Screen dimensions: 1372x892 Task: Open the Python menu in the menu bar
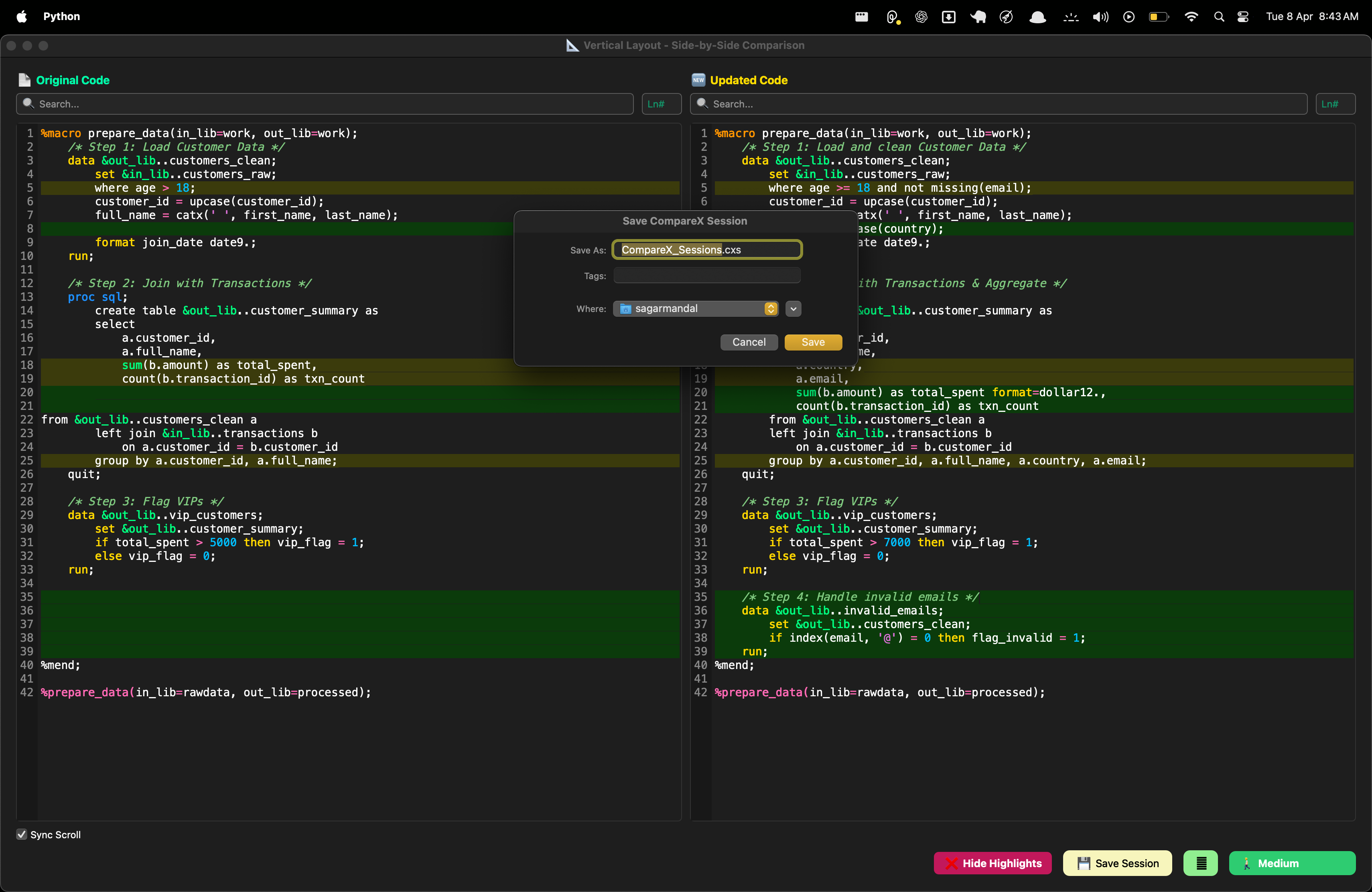(61, 17)
